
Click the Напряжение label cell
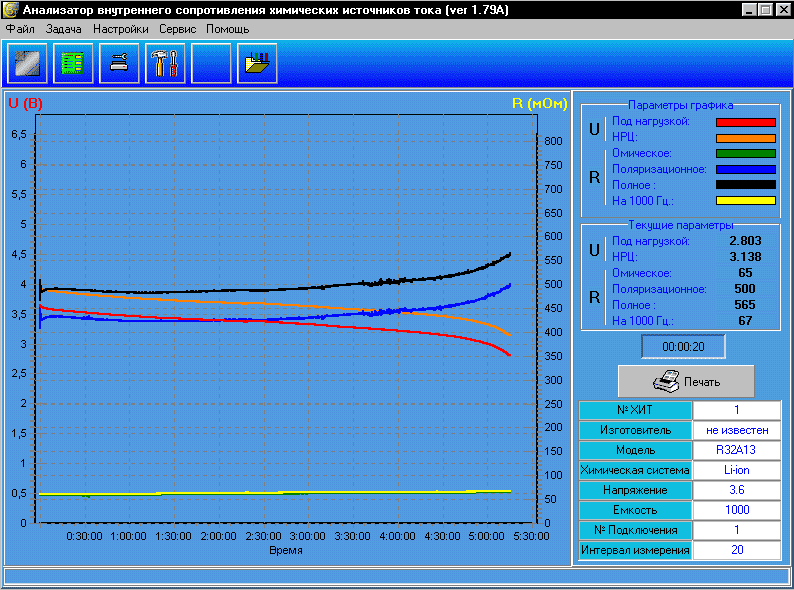pyautogui.click(x=635, y=490)
